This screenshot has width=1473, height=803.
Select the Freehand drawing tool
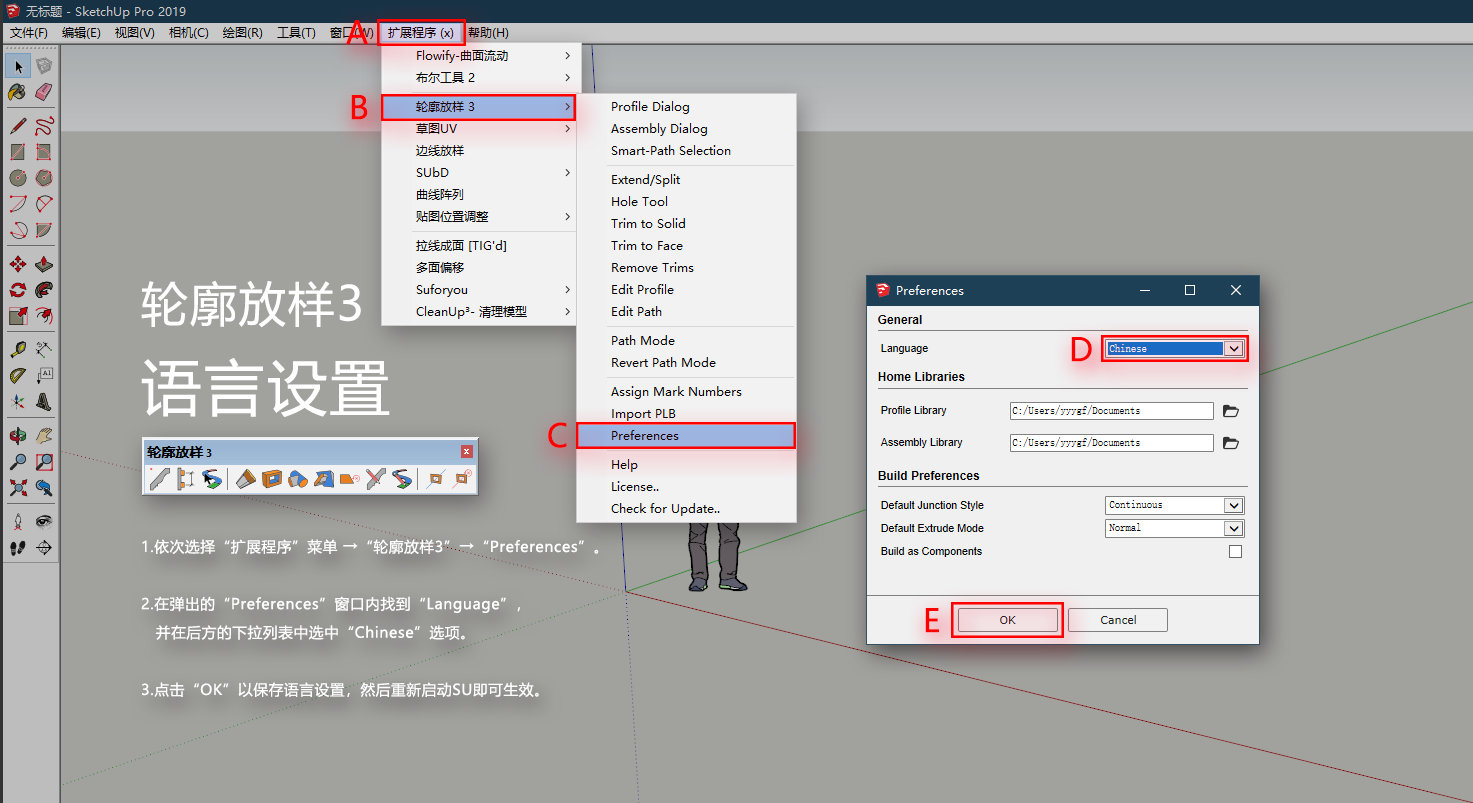click(43, 126)
